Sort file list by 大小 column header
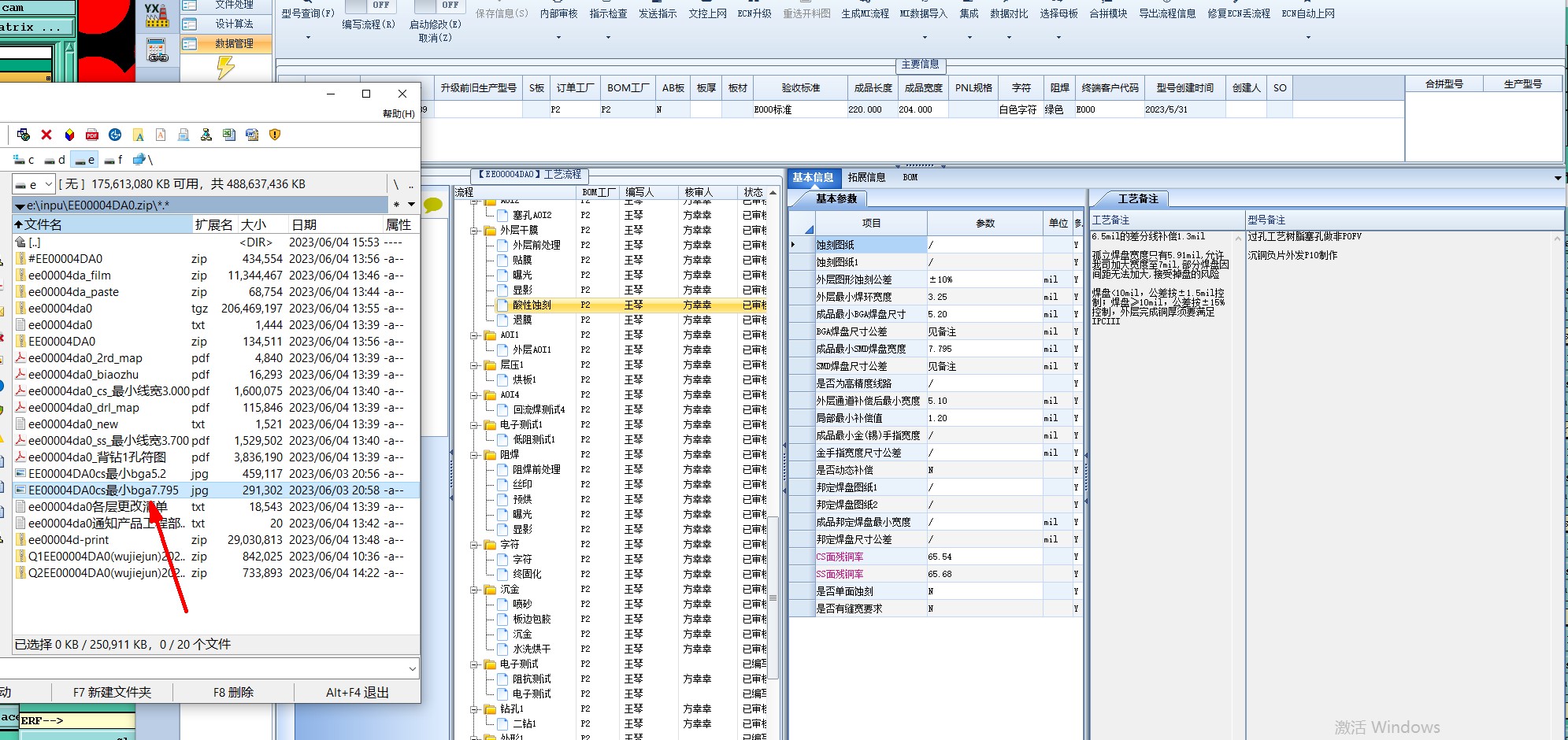Image resolution: width=1568 pixels, height=740 pixels. pos(261,225)
